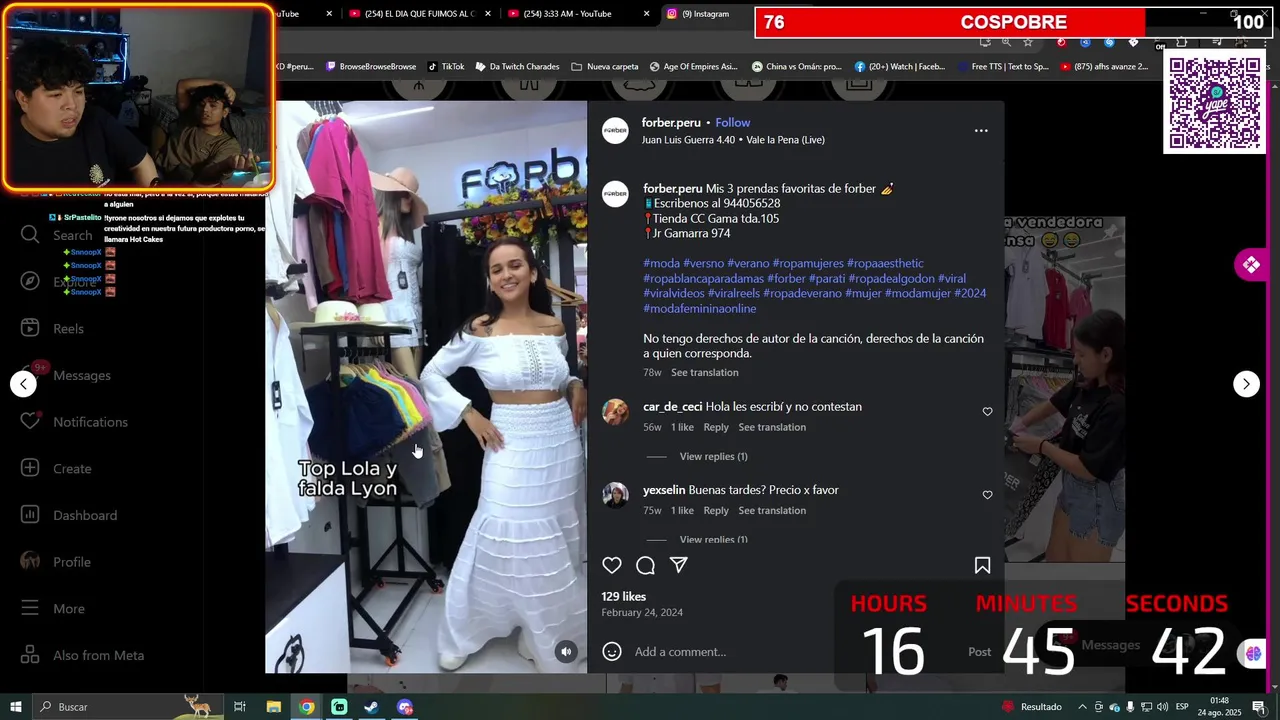1280x720 pixels.
Task: Go to the previous post arrow
Action: (x=23, y=384)
